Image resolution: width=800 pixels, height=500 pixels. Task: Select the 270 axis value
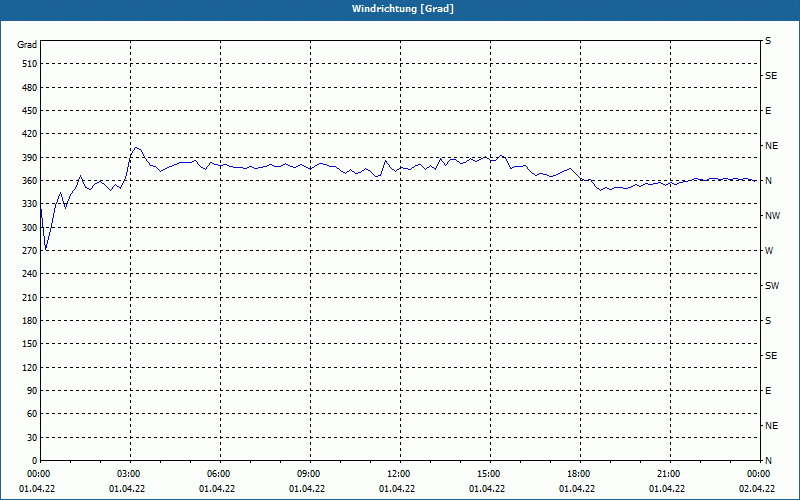click(x=30, y=251)
